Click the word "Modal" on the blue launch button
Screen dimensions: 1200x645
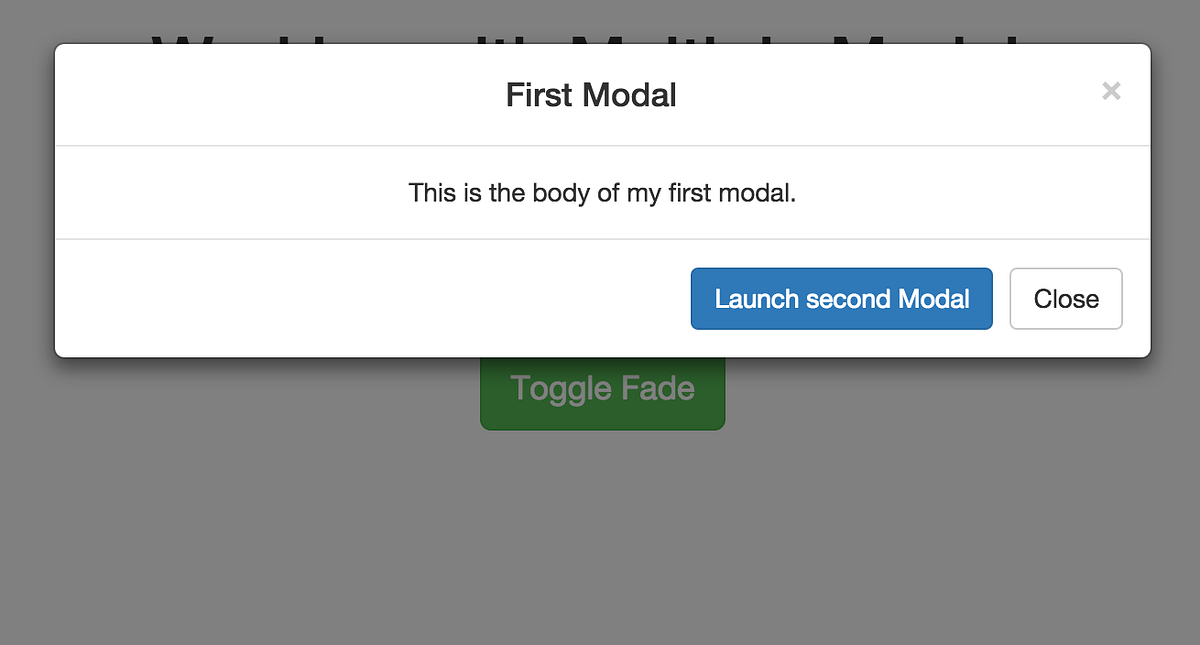[934, 299]
